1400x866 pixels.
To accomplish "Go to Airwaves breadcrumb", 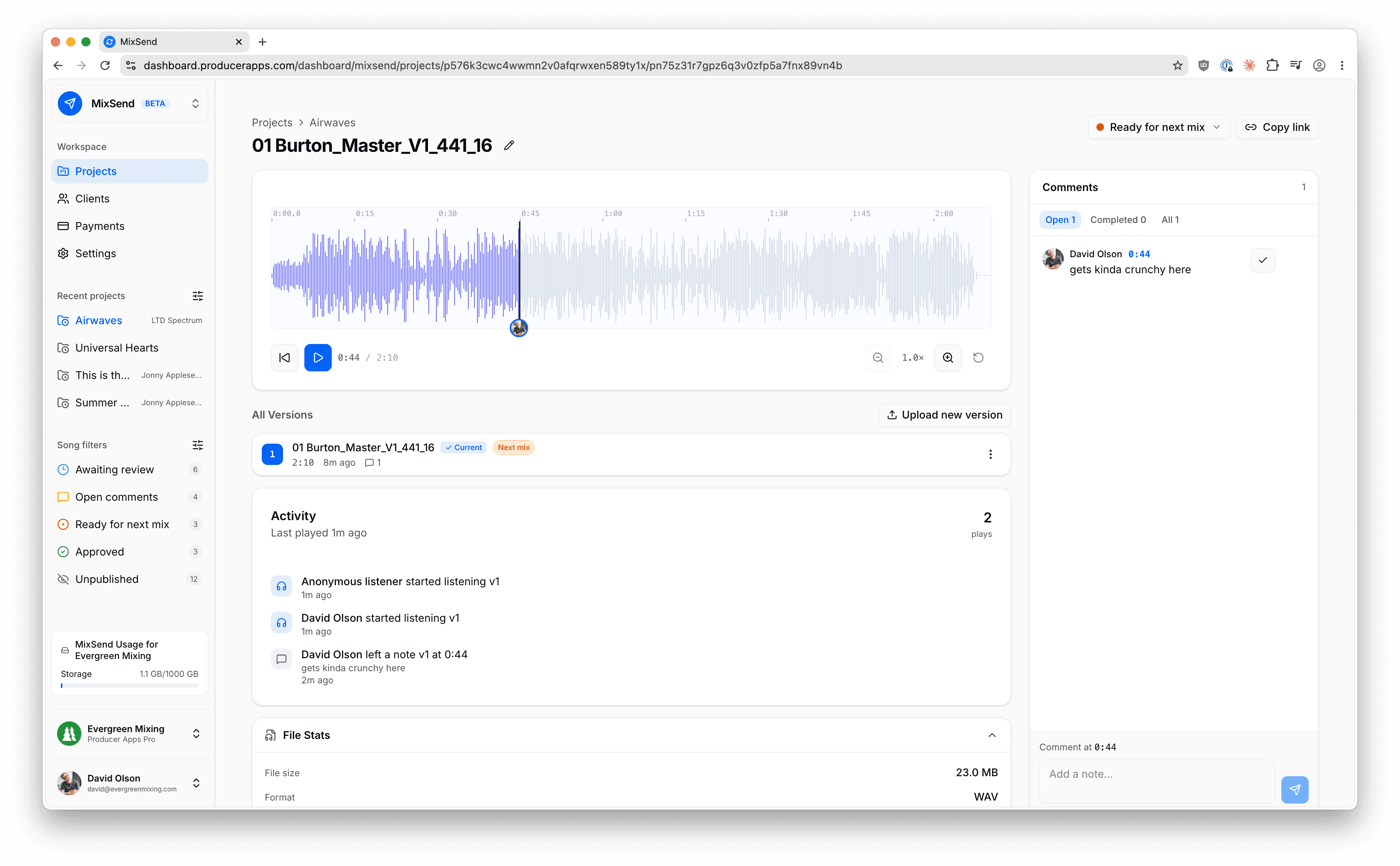I will [x=332, y=123].
